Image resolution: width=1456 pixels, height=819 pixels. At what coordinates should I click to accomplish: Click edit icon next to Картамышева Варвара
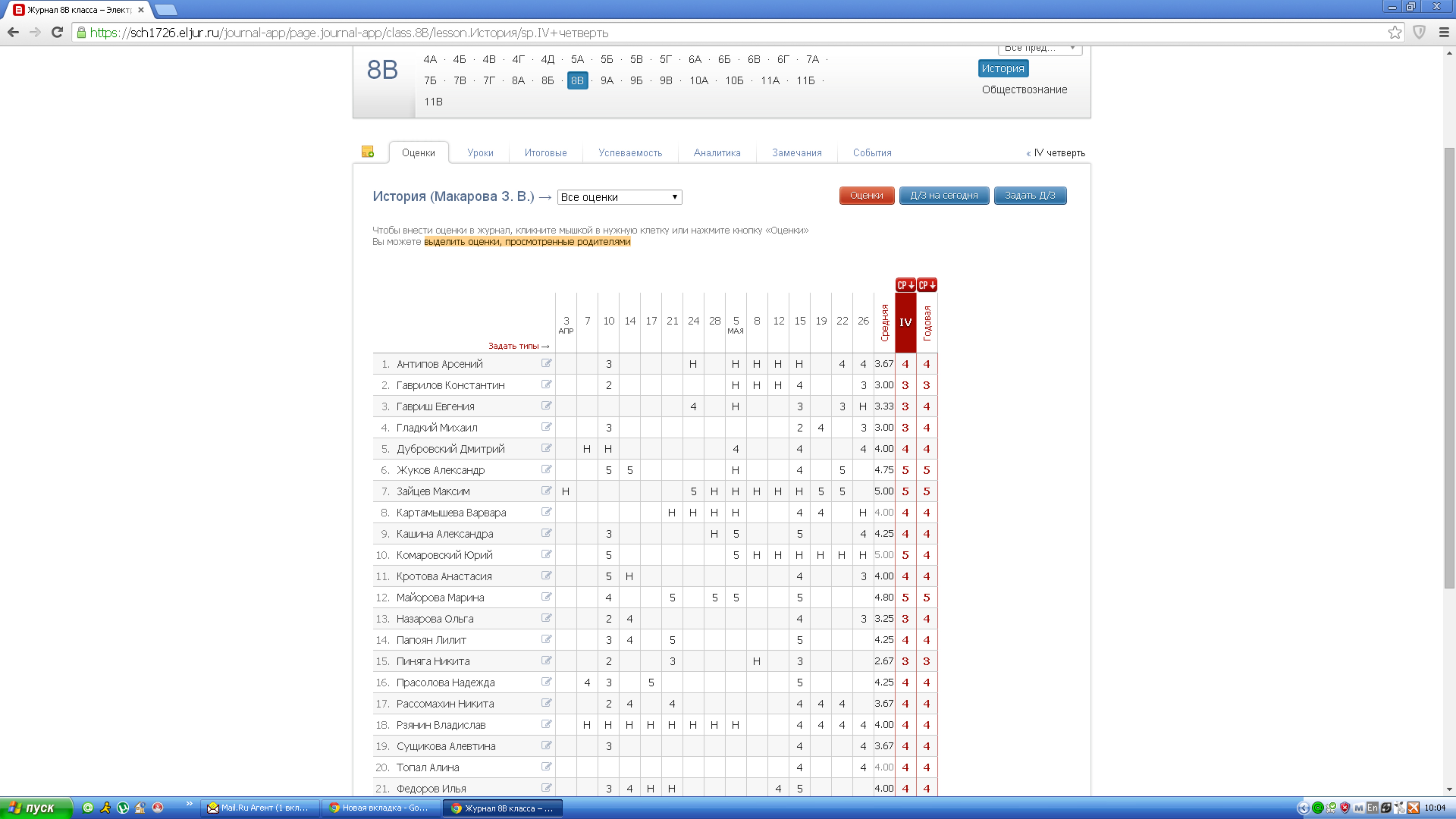pos(546,512)
